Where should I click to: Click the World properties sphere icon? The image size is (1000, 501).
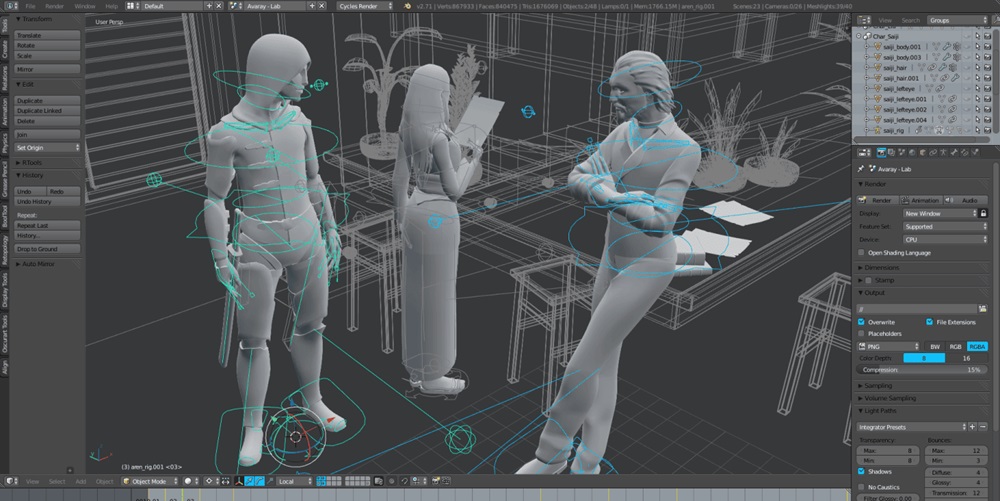pyautogui.click(x=912, y=152)
